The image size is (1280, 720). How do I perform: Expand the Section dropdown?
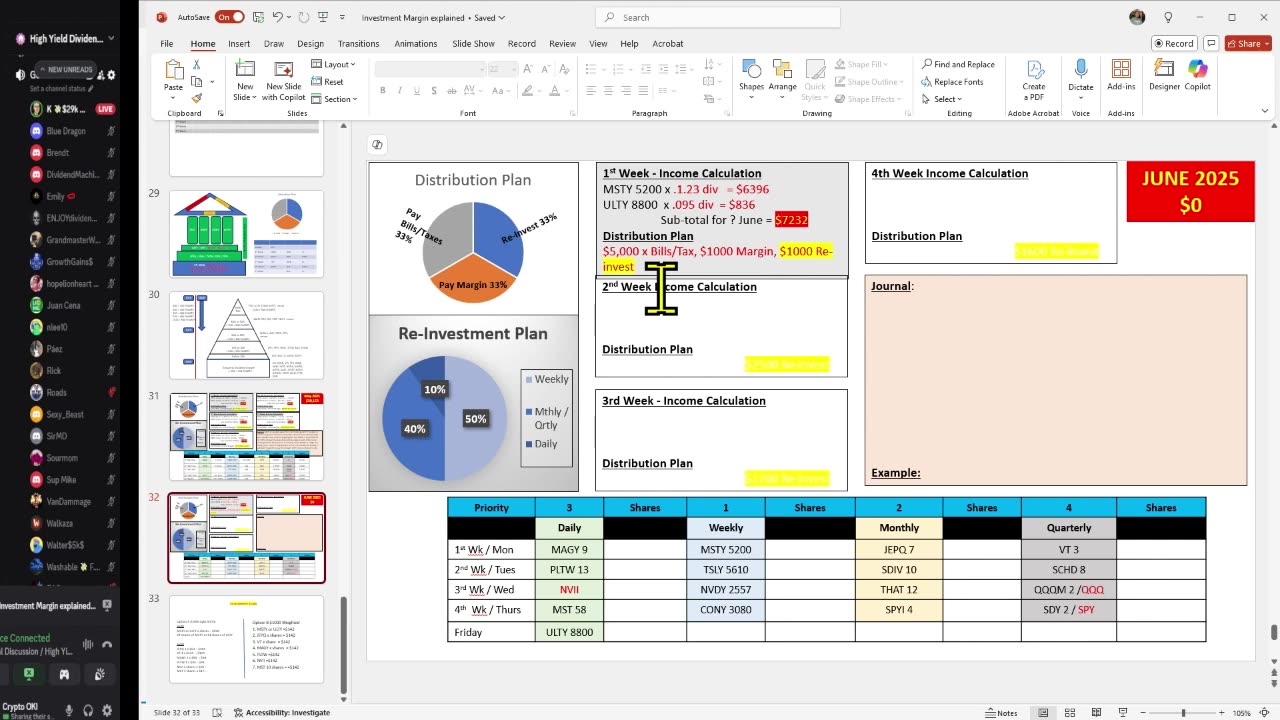click(334, 99)
